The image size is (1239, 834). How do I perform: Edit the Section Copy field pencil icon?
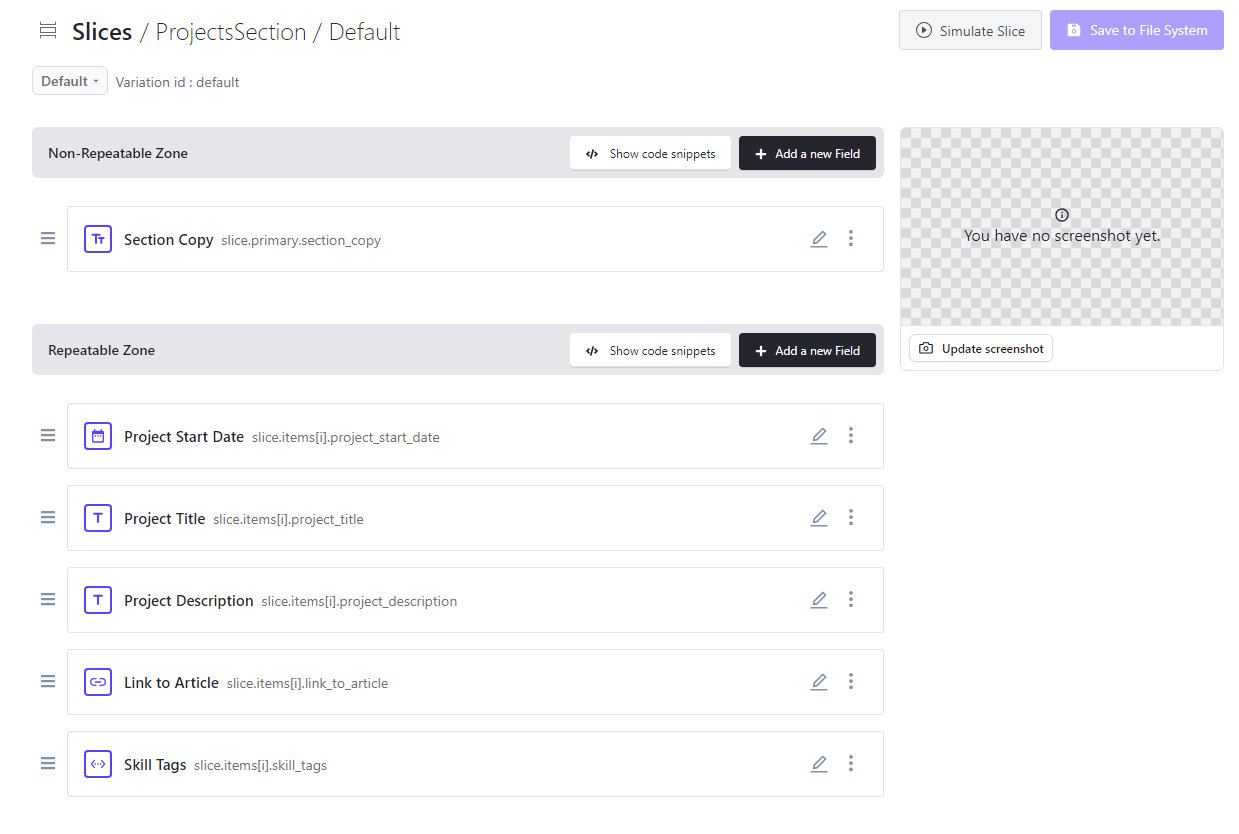pos(819,239)
